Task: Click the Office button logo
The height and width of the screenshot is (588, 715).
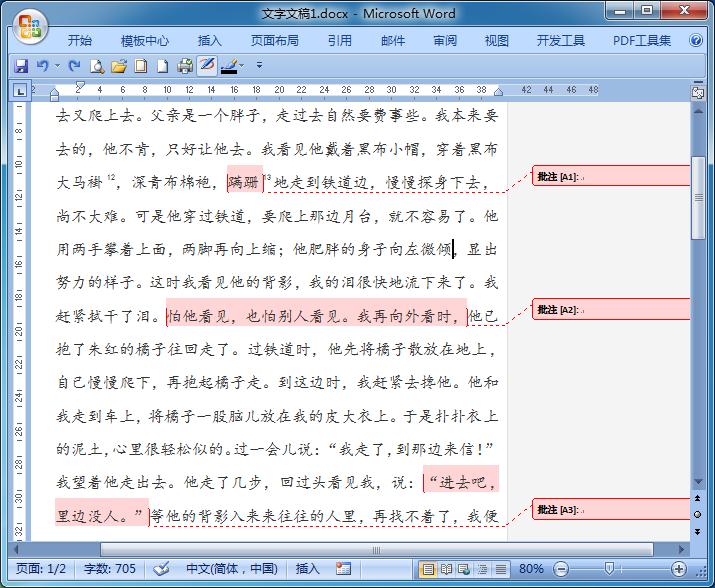Action: click(x=29, y=26)
